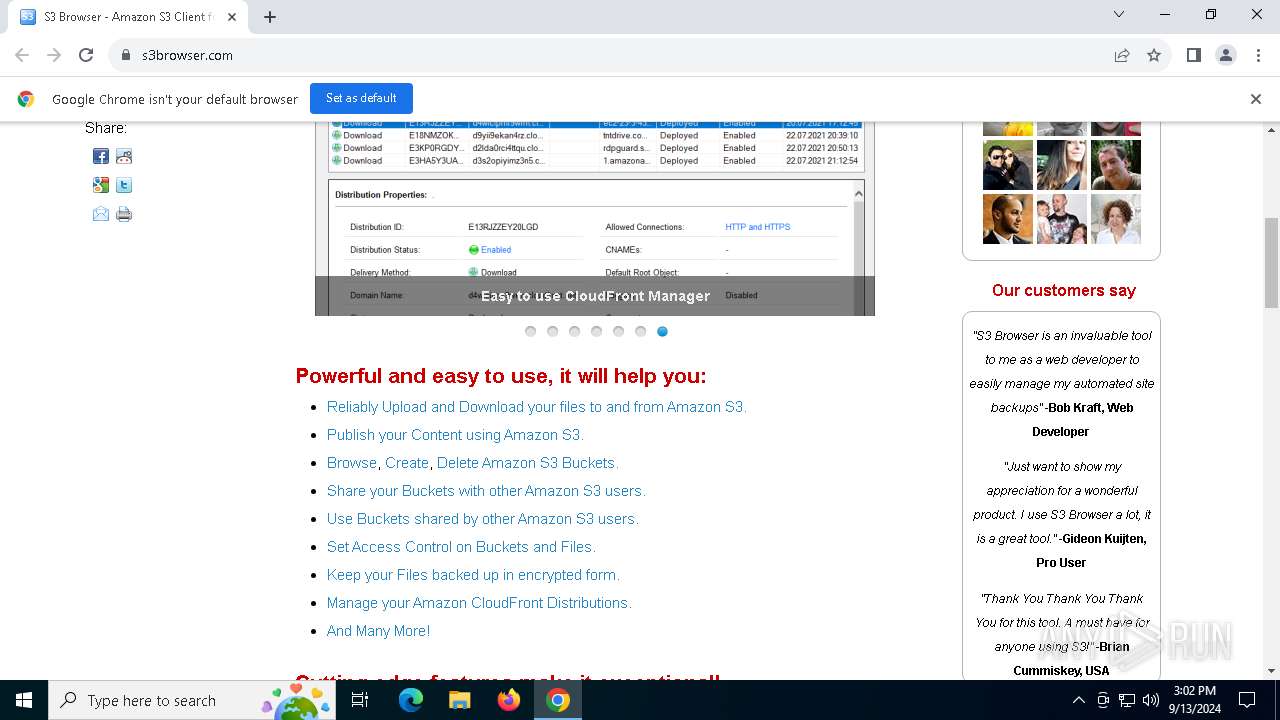Open Delete Amazon S3 Buckets link
1280x720 pixels.
(x=527, y=463)
